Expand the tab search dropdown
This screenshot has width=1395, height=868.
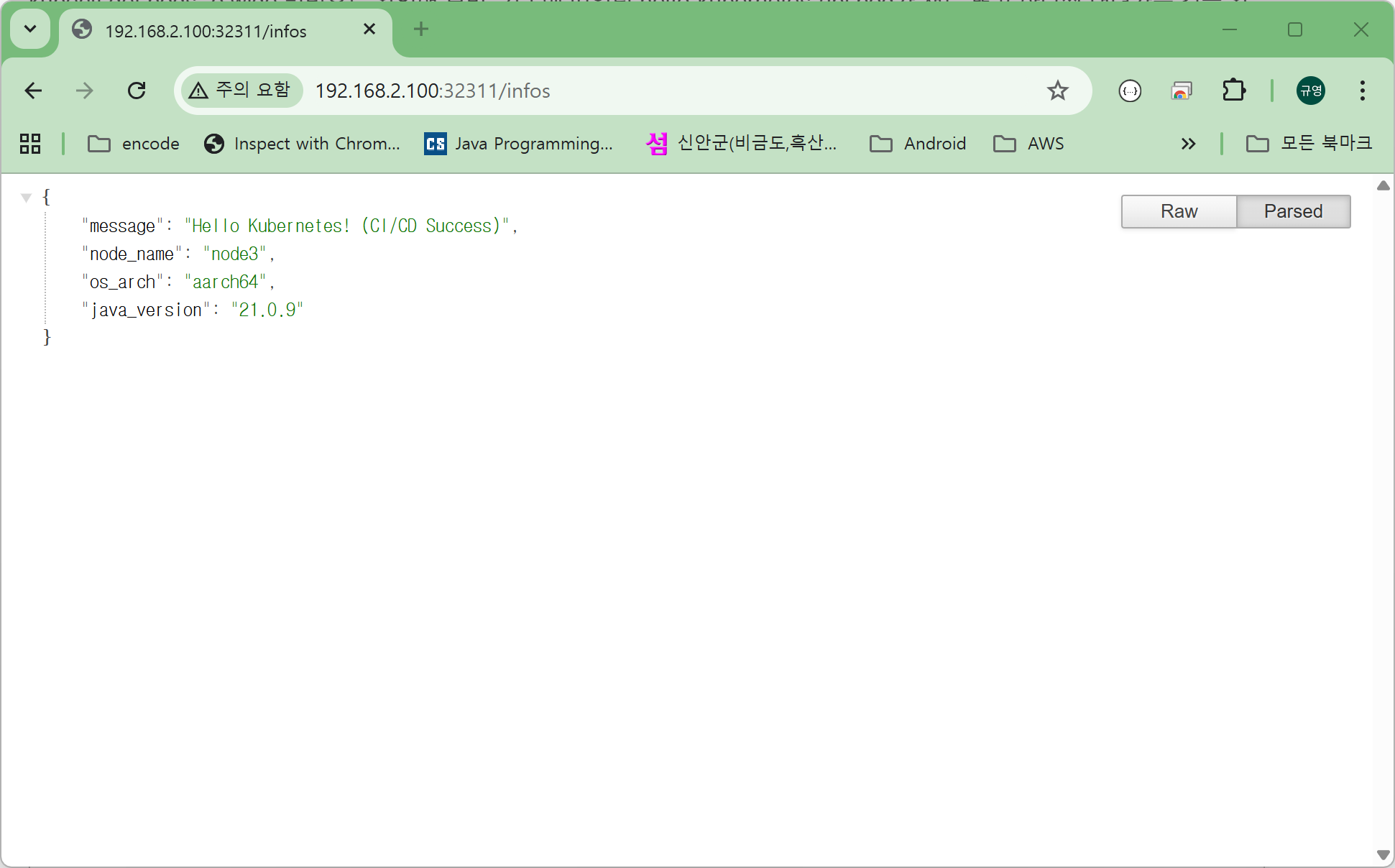30,29
